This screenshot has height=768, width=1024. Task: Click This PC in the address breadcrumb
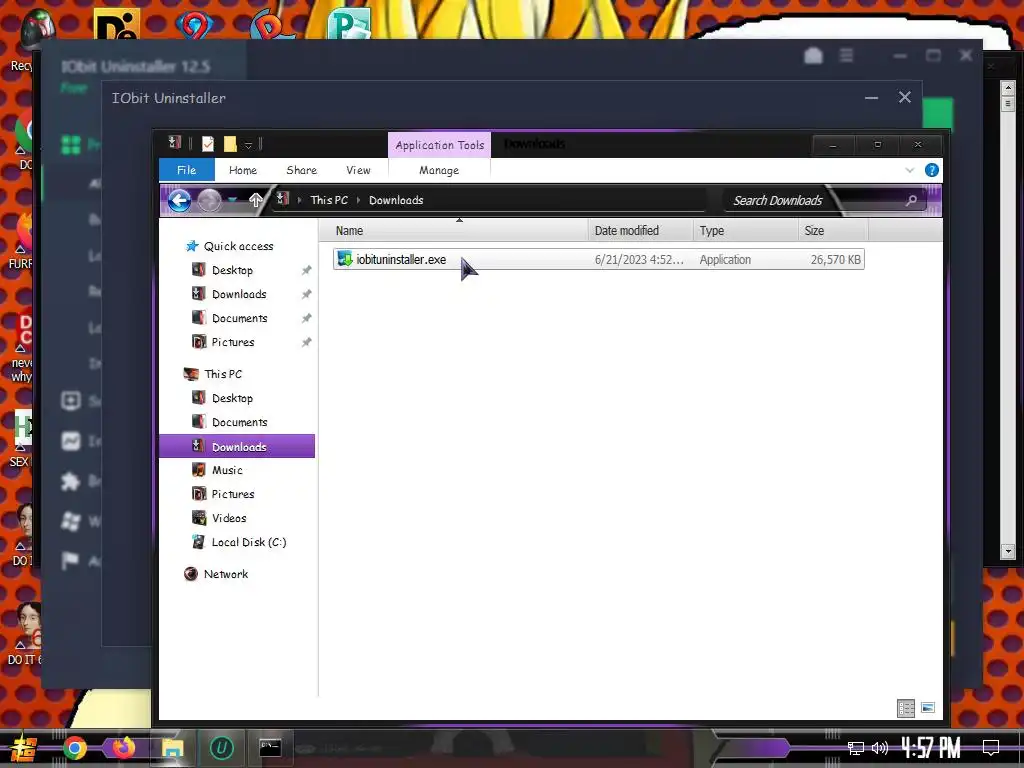pyautogui.click(x=329, y=200)
